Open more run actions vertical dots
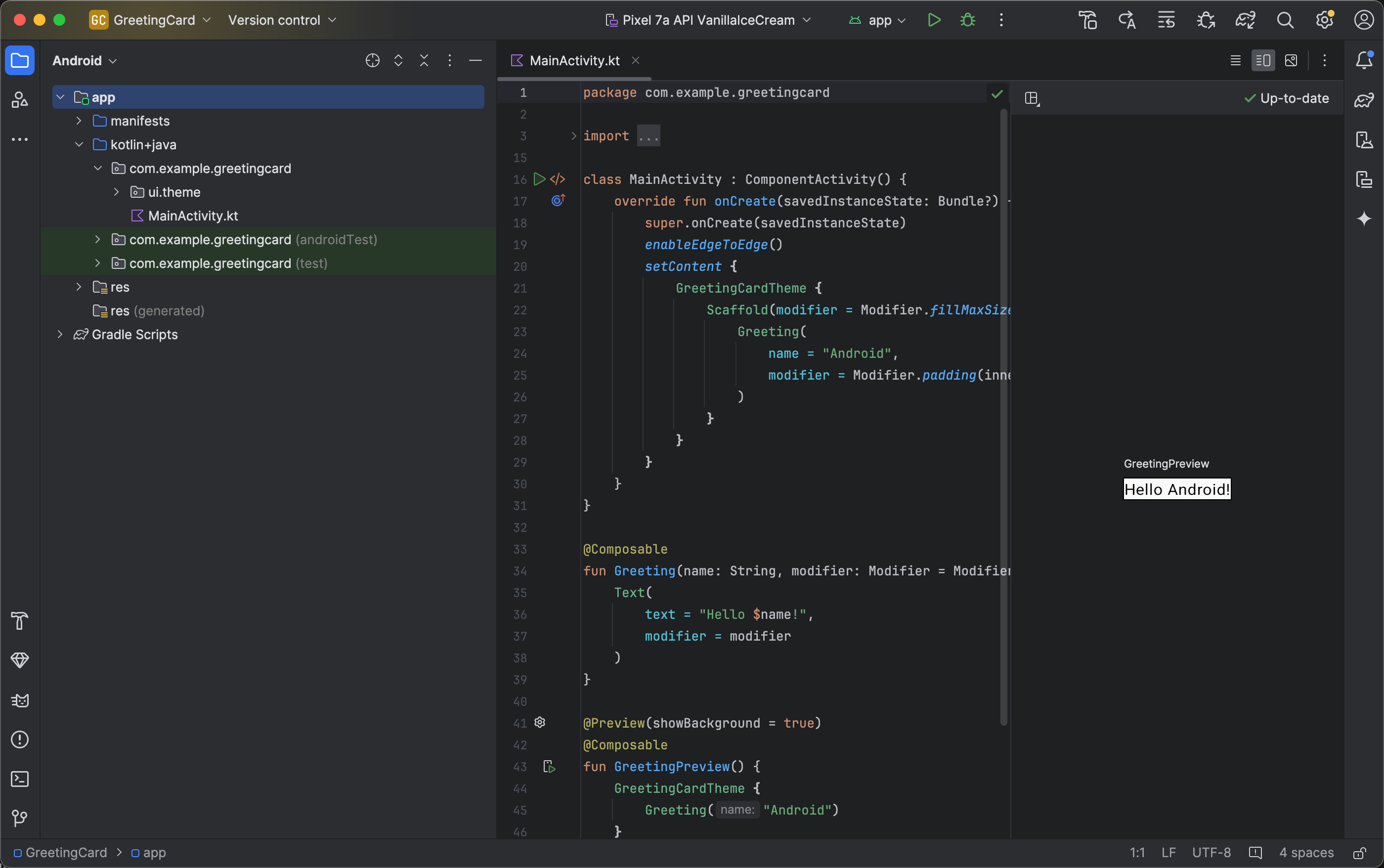This screenshot has height=868, width=1384. pos(1001,20)
